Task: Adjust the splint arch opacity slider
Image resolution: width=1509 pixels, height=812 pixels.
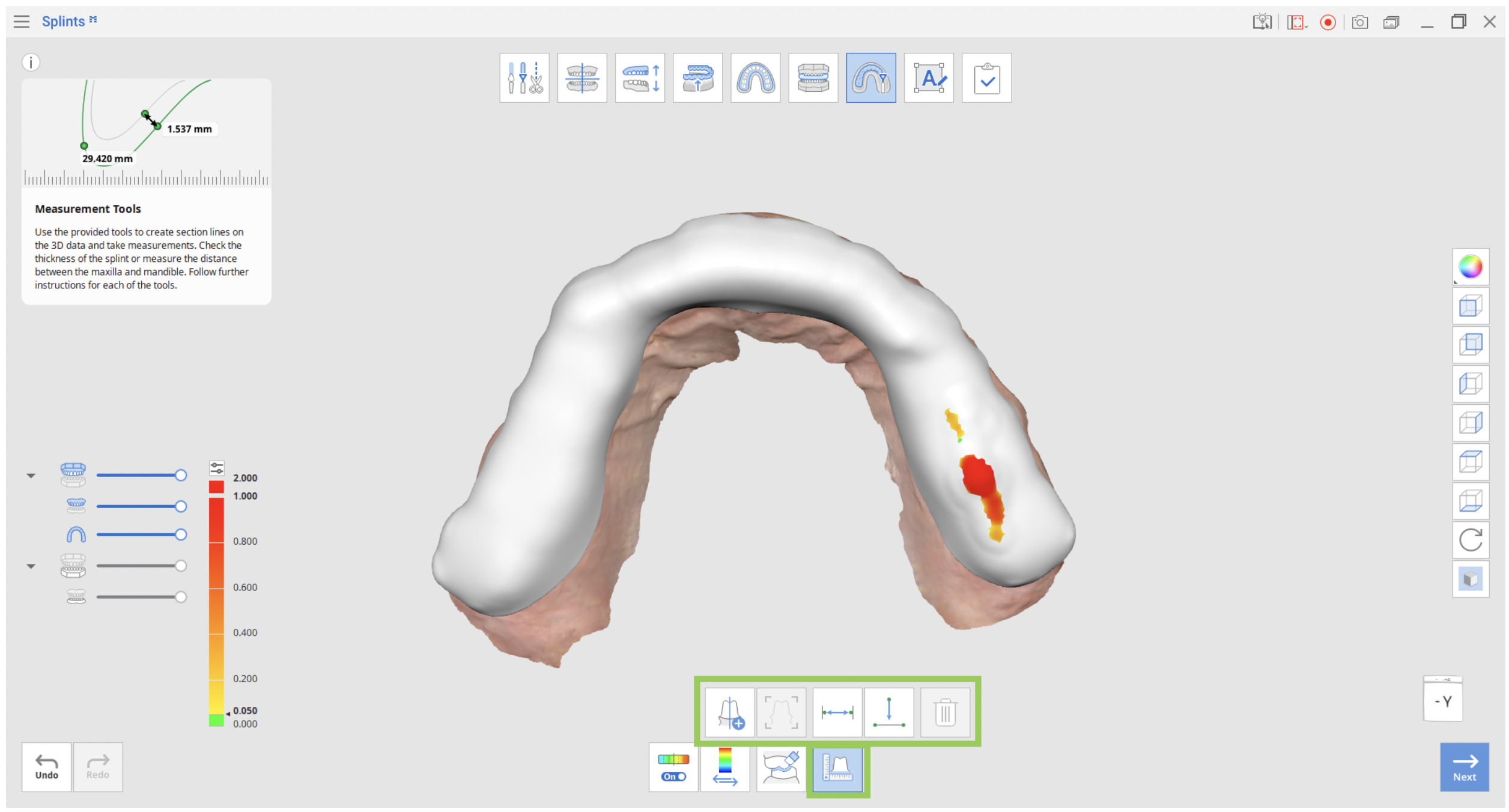Action: 141,535
